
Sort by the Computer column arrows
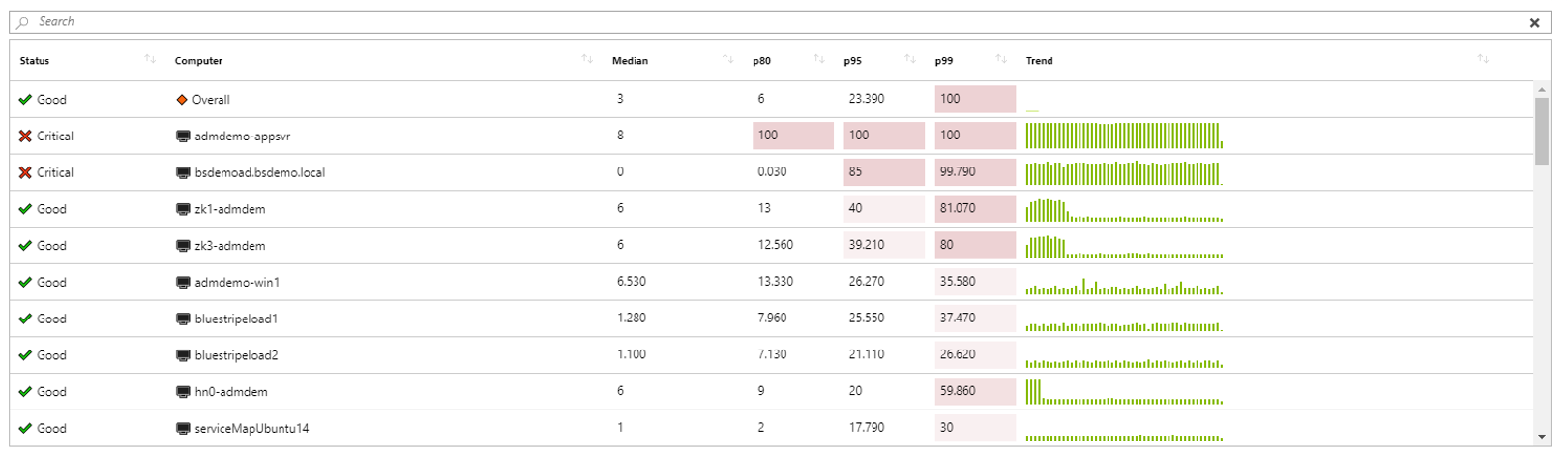point(586,60)
